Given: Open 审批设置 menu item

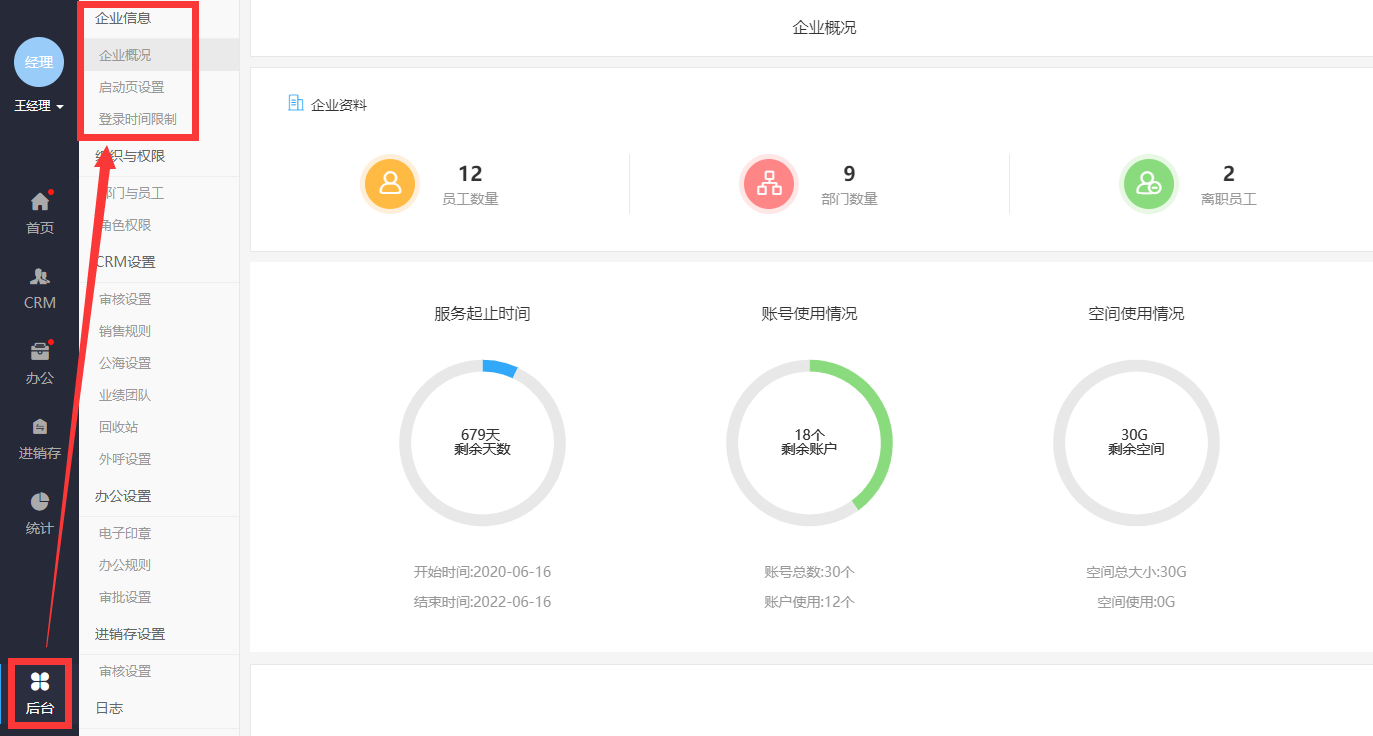Looking at the screenshot, I should point(125,597).
